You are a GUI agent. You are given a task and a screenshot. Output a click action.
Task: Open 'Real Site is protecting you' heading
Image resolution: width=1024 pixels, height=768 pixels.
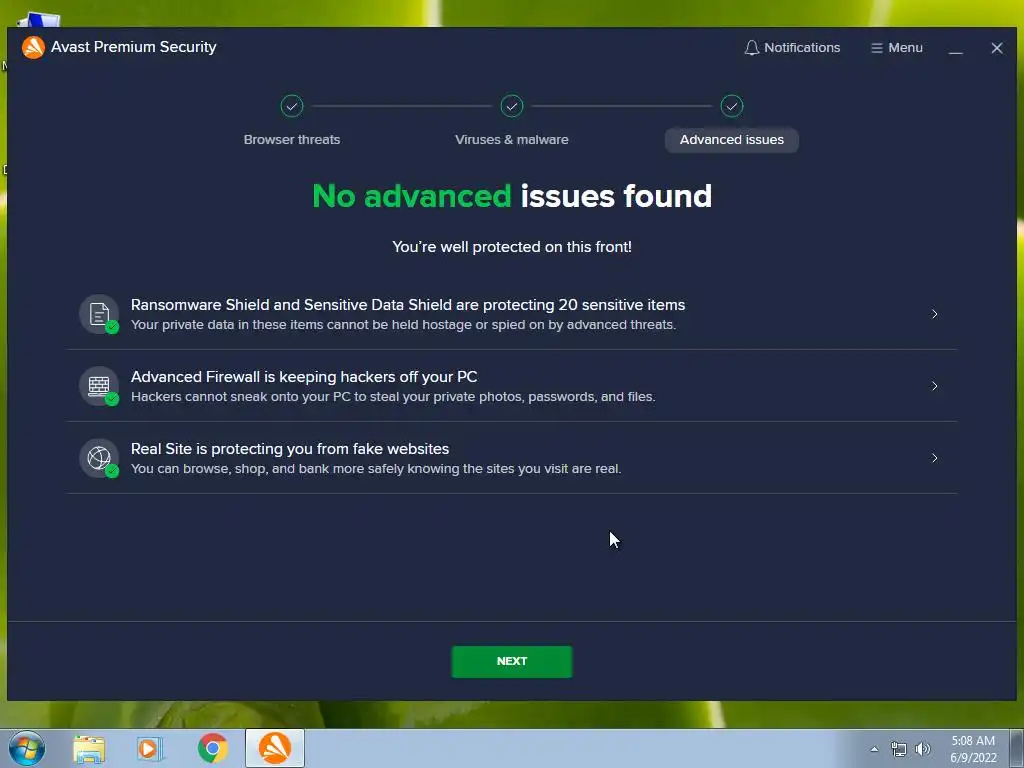coord(290,449)
